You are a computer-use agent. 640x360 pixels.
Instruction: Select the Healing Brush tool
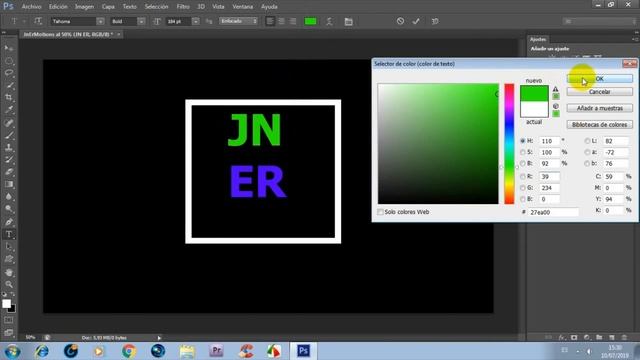click(9, 123)
